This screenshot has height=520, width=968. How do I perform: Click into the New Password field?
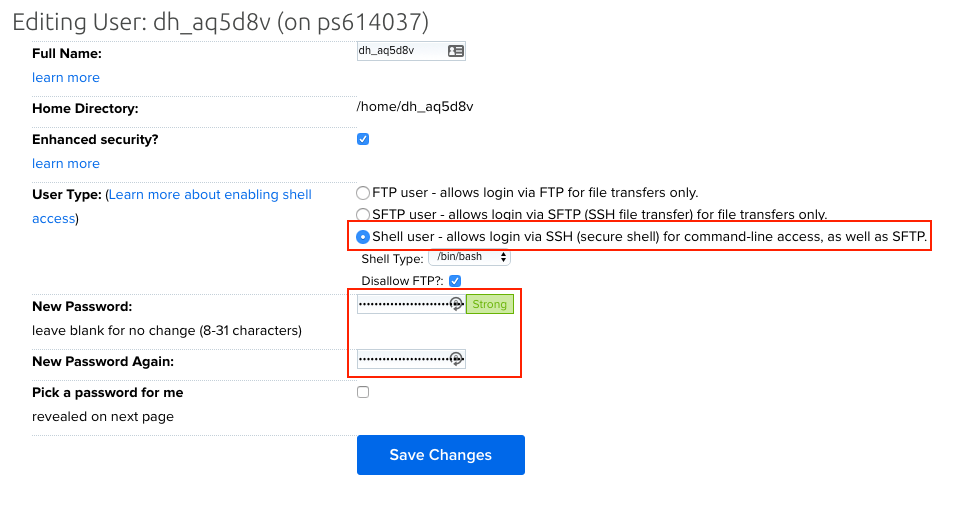click(402, 304)
